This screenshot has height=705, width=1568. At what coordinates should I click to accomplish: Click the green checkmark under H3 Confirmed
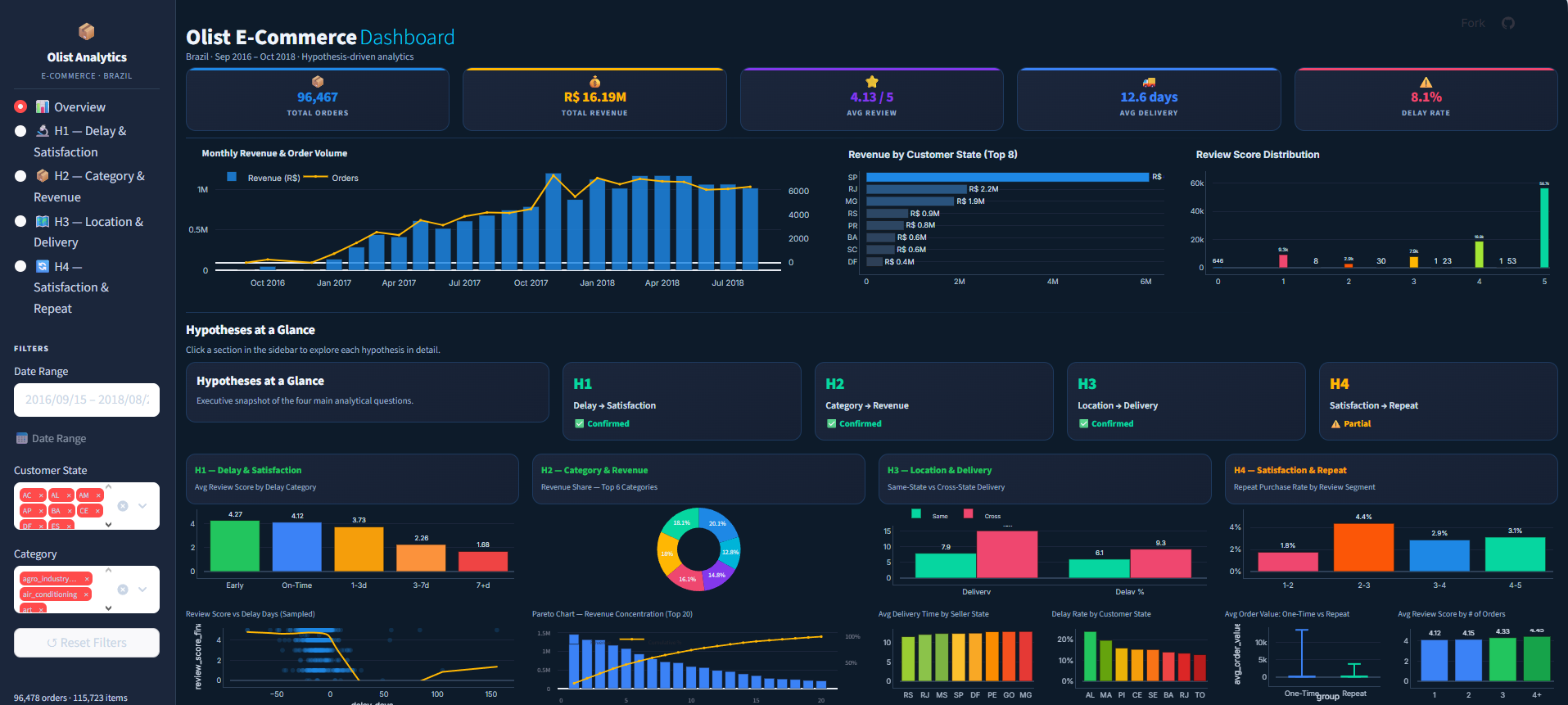click(x=1084, y=424)
